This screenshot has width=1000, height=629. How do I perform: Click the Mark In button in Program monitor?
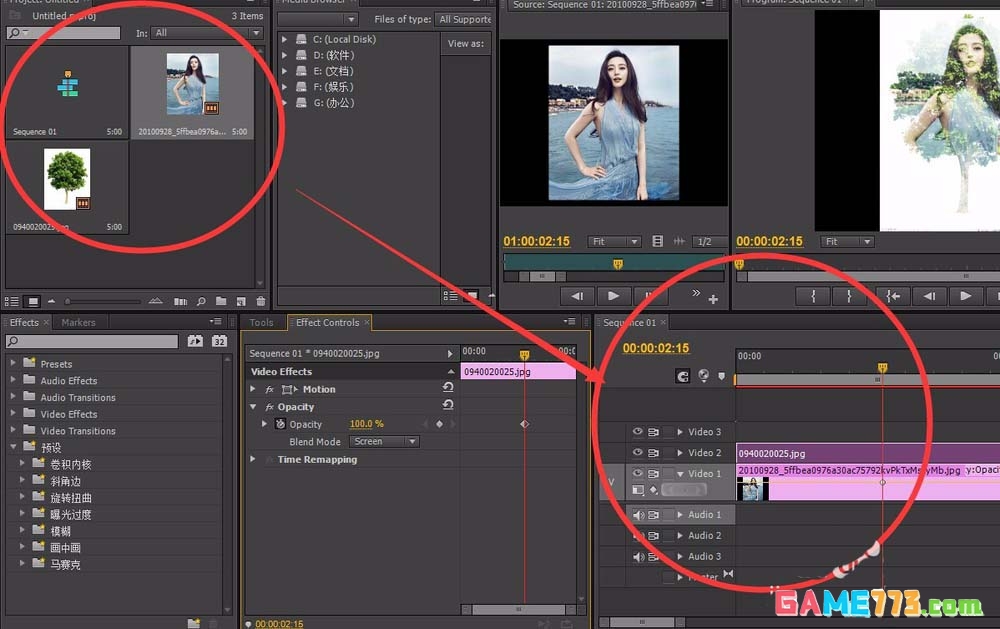(x=814, y=296)
